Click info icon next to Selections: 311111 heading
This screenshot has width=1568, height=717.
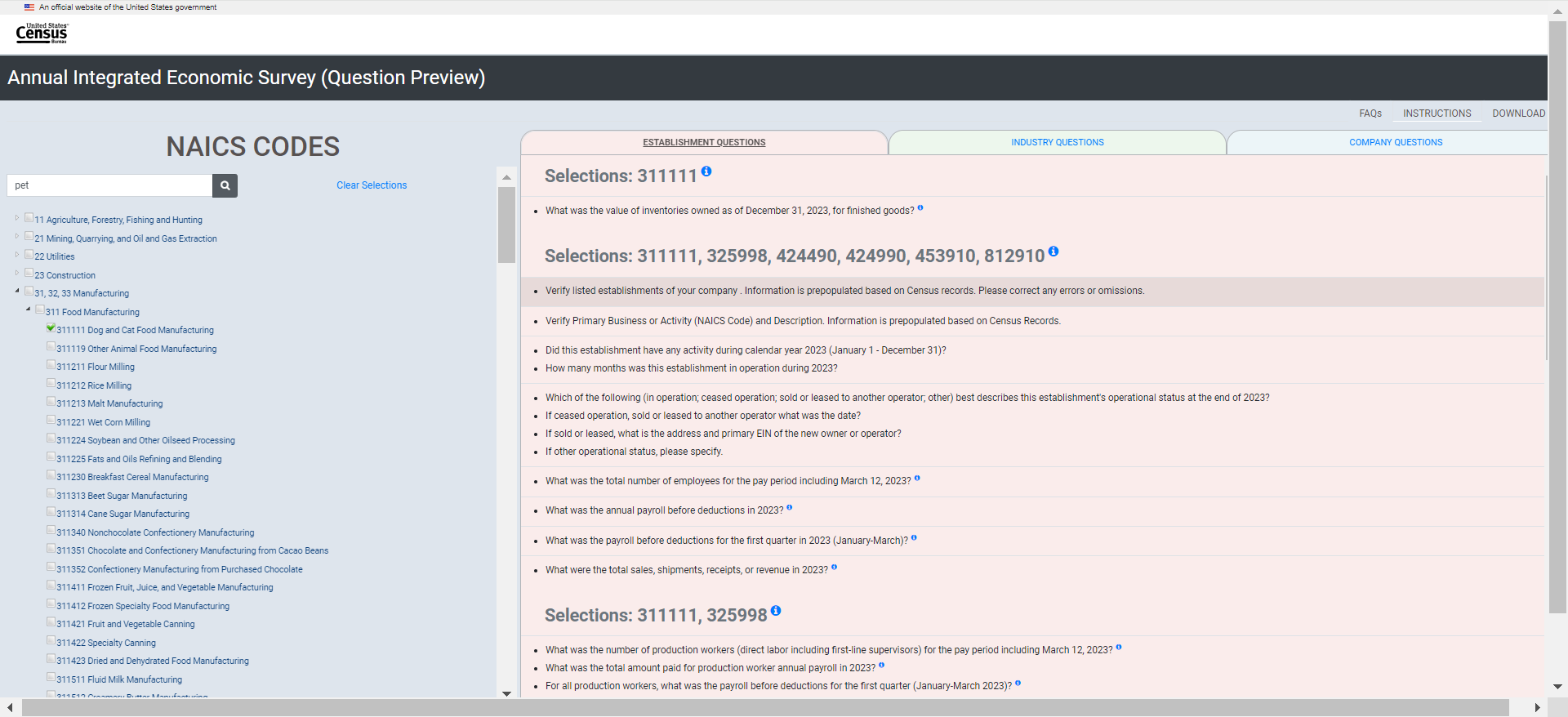click(706, 171)
